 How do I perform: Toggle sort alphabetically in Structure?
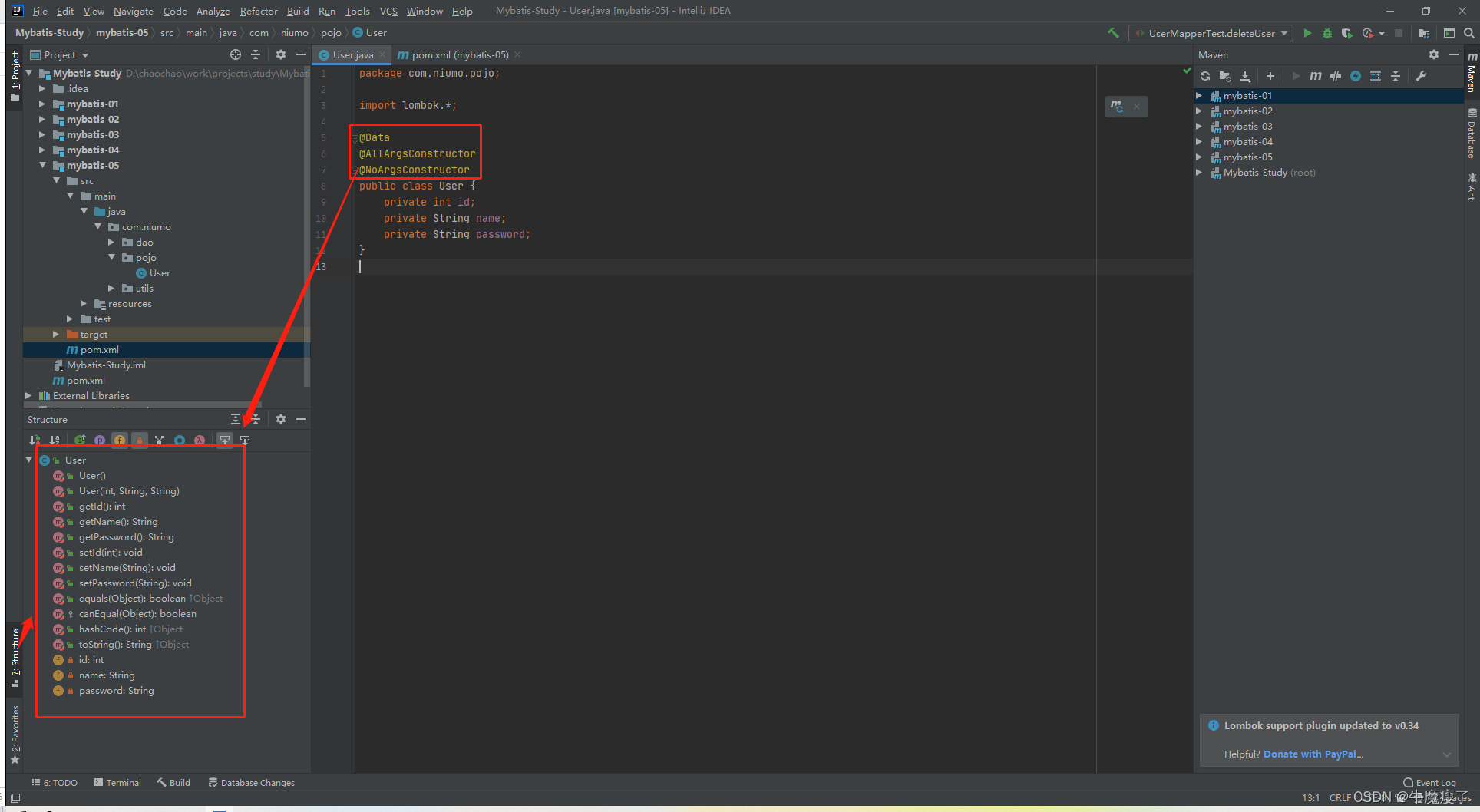[x=55, y=440]
